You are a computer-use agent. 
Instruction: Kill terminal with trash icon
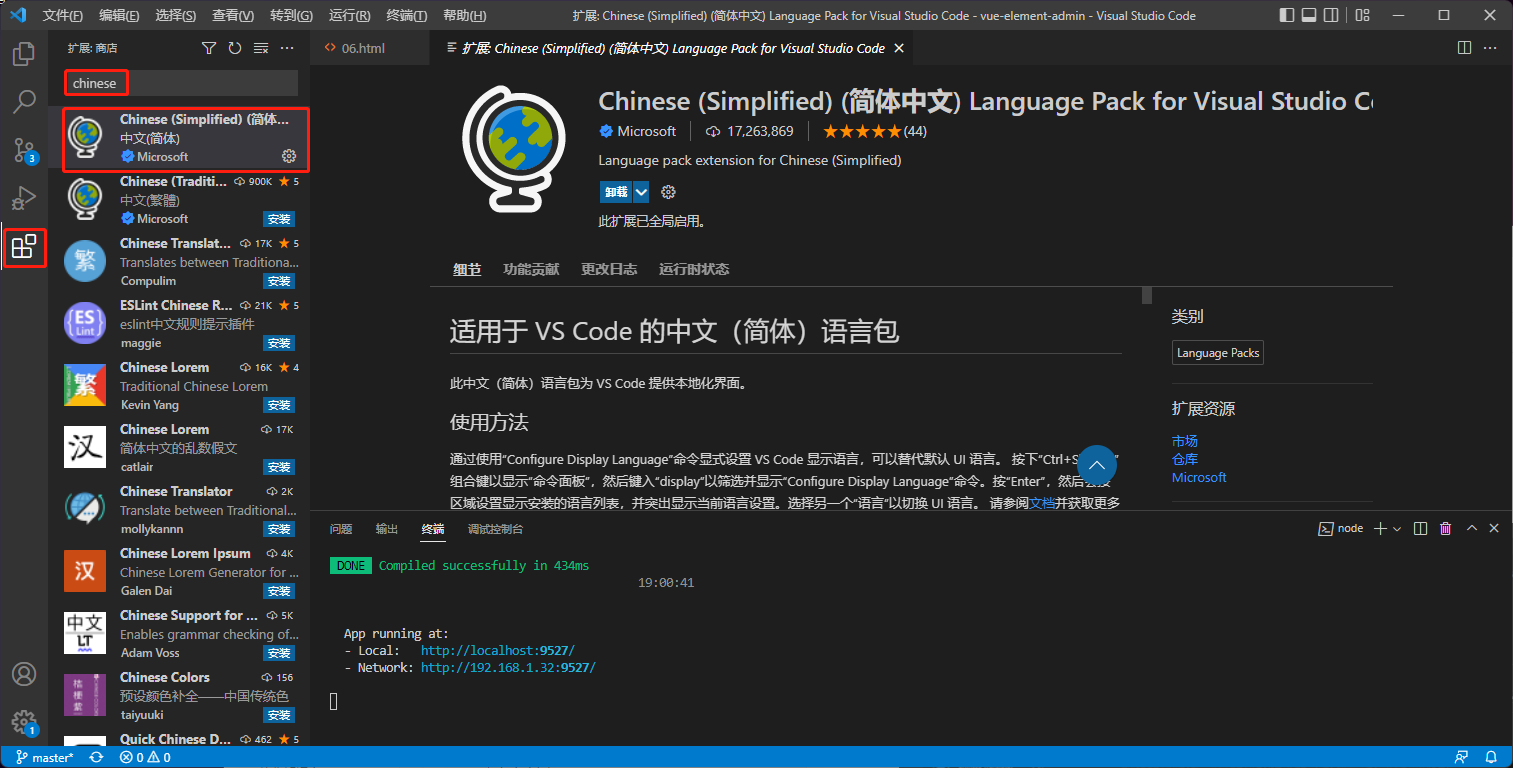pyautogui.click(x=1445, y=528)
